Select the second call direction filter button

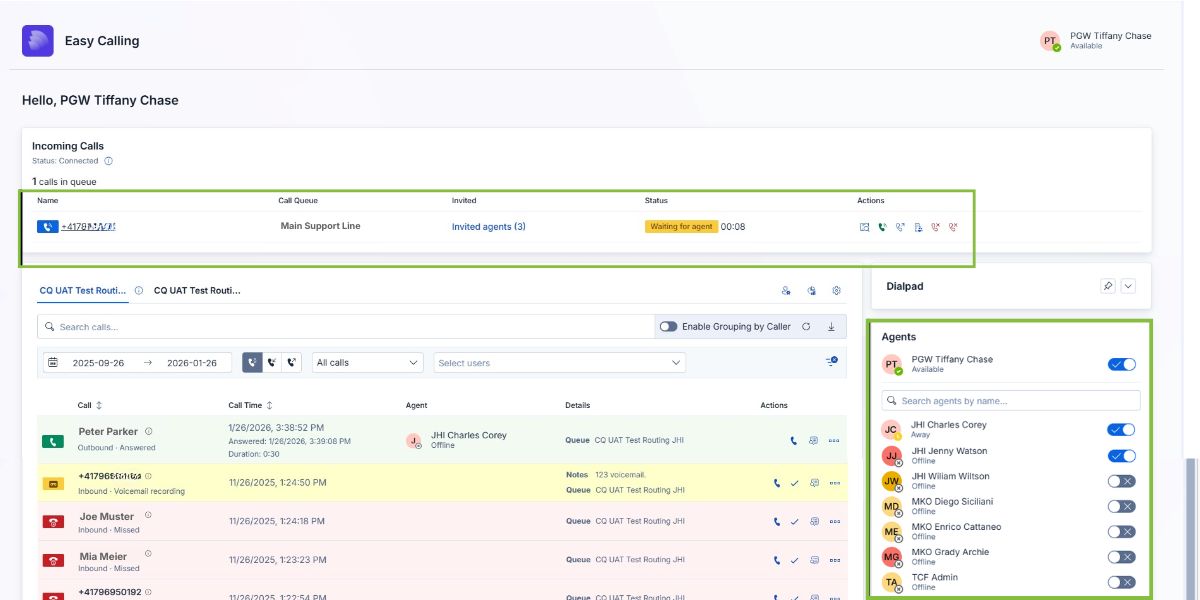pyautogui.click(x=272, y=363)
